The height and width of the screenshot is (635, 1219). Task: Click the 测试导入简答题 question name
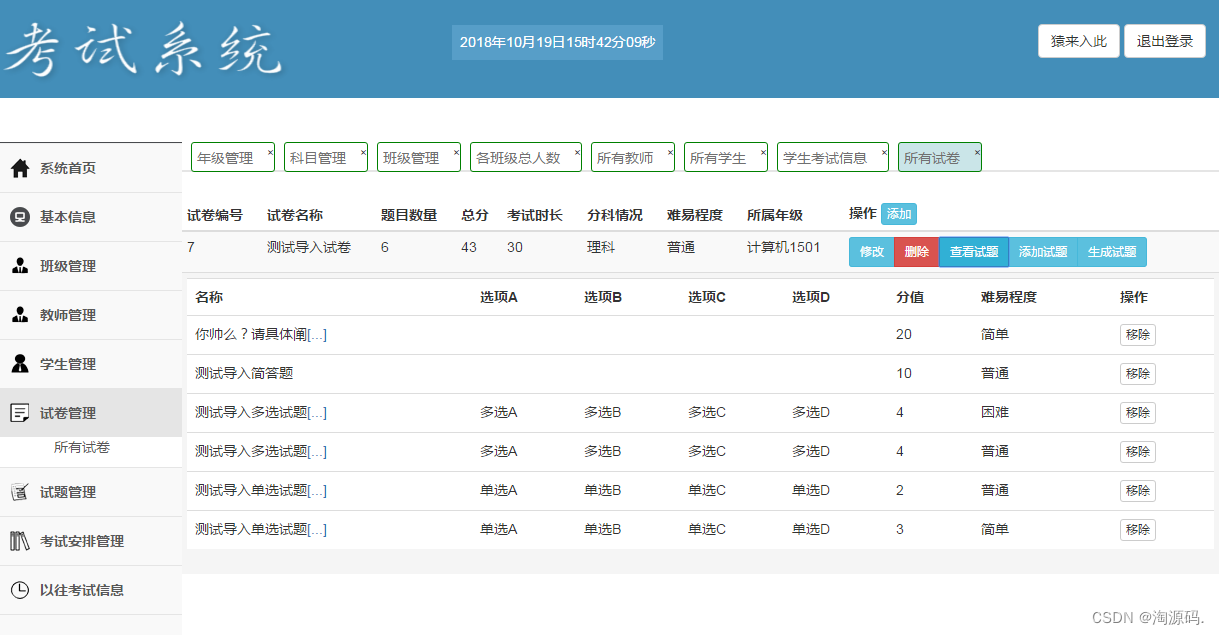[x=244, y=373]
